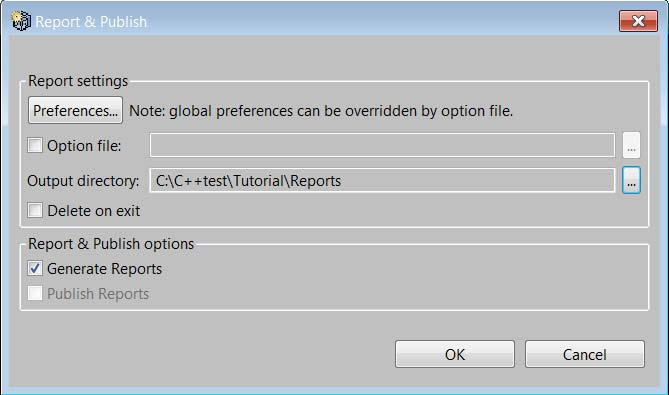Click inside the Output directory path field
The width and height of the screenshot is (669, 395).
click(382, 180)
